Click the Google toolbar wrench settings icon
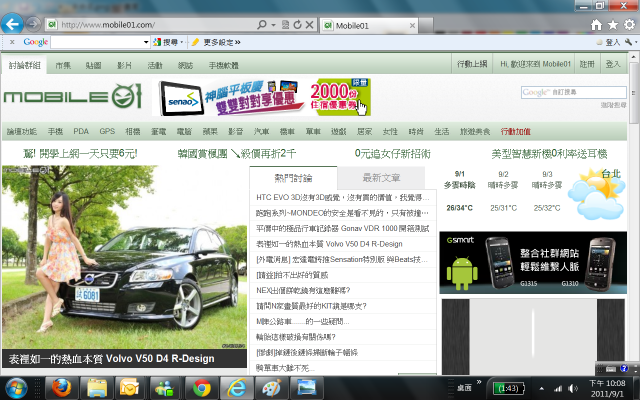The width and height of the screenshot is (640, 400). point(629,42)
